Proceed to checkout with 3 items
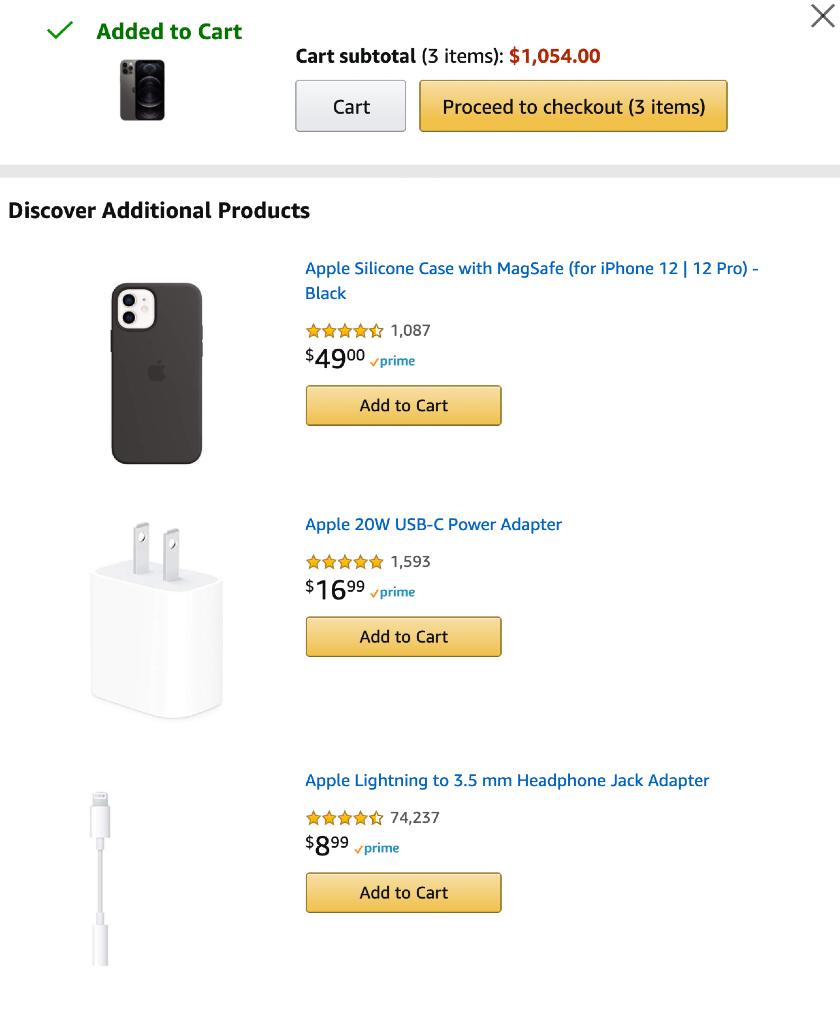Viewport: 840px width, 1020px height. (573, 106)
